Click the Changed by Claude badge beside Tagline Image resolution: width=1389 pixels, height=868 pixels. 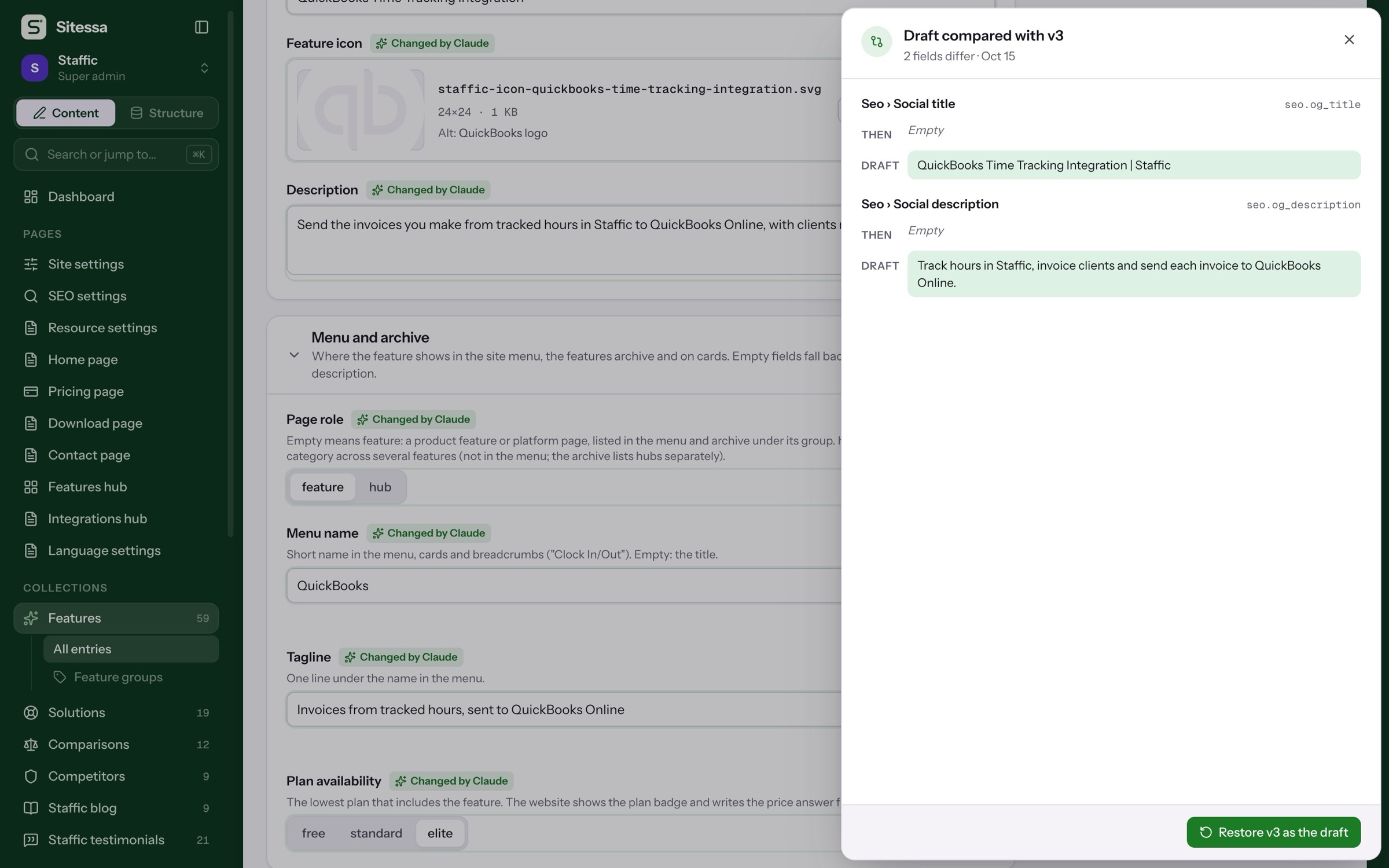pos(401,657)
